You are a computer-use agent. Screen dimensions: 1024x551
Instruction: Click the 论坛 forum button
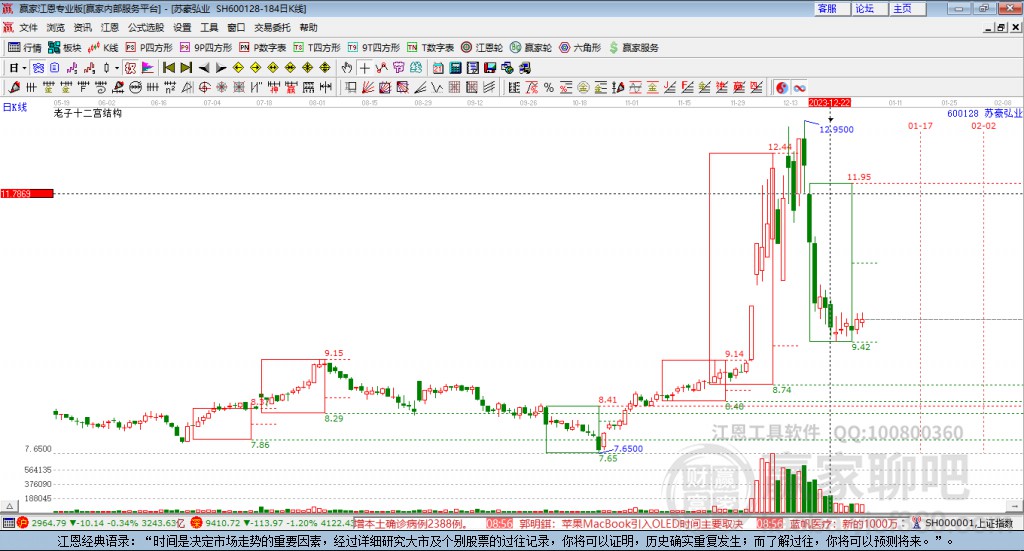[870, 8]
